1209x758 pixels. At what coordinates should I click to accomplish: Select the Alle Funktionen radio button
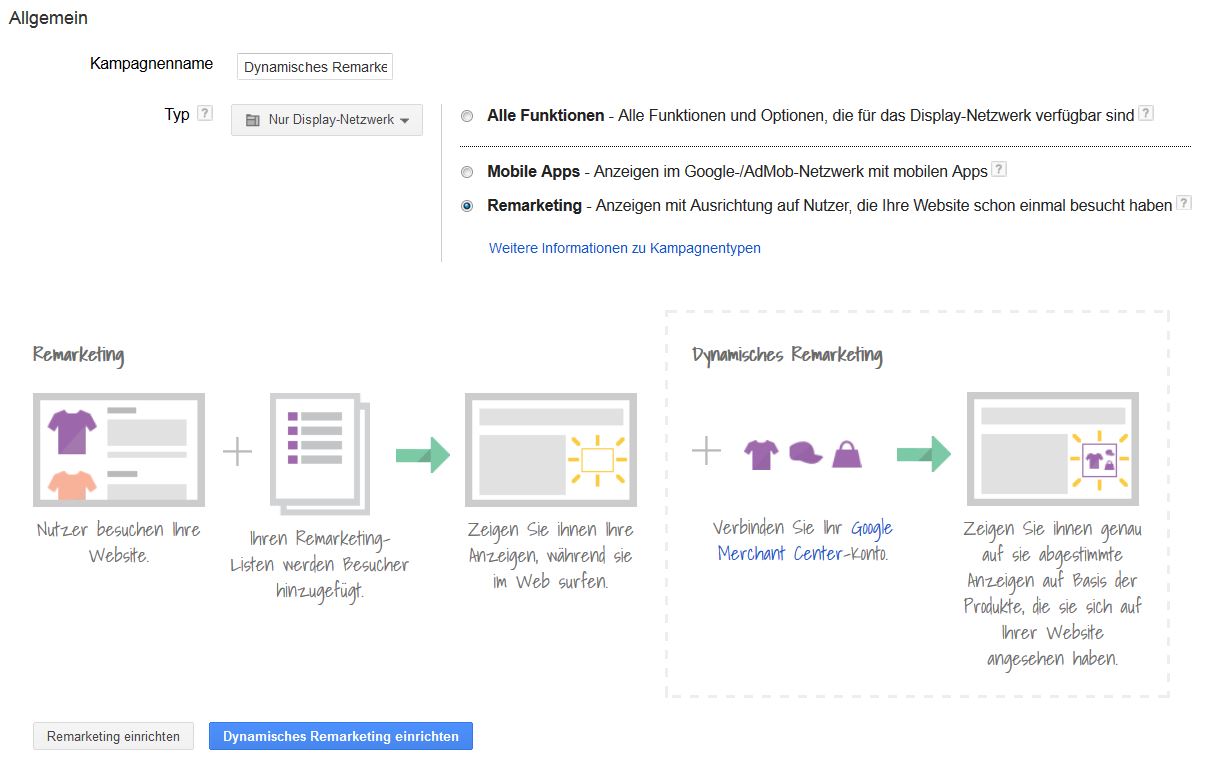point(467,116)
